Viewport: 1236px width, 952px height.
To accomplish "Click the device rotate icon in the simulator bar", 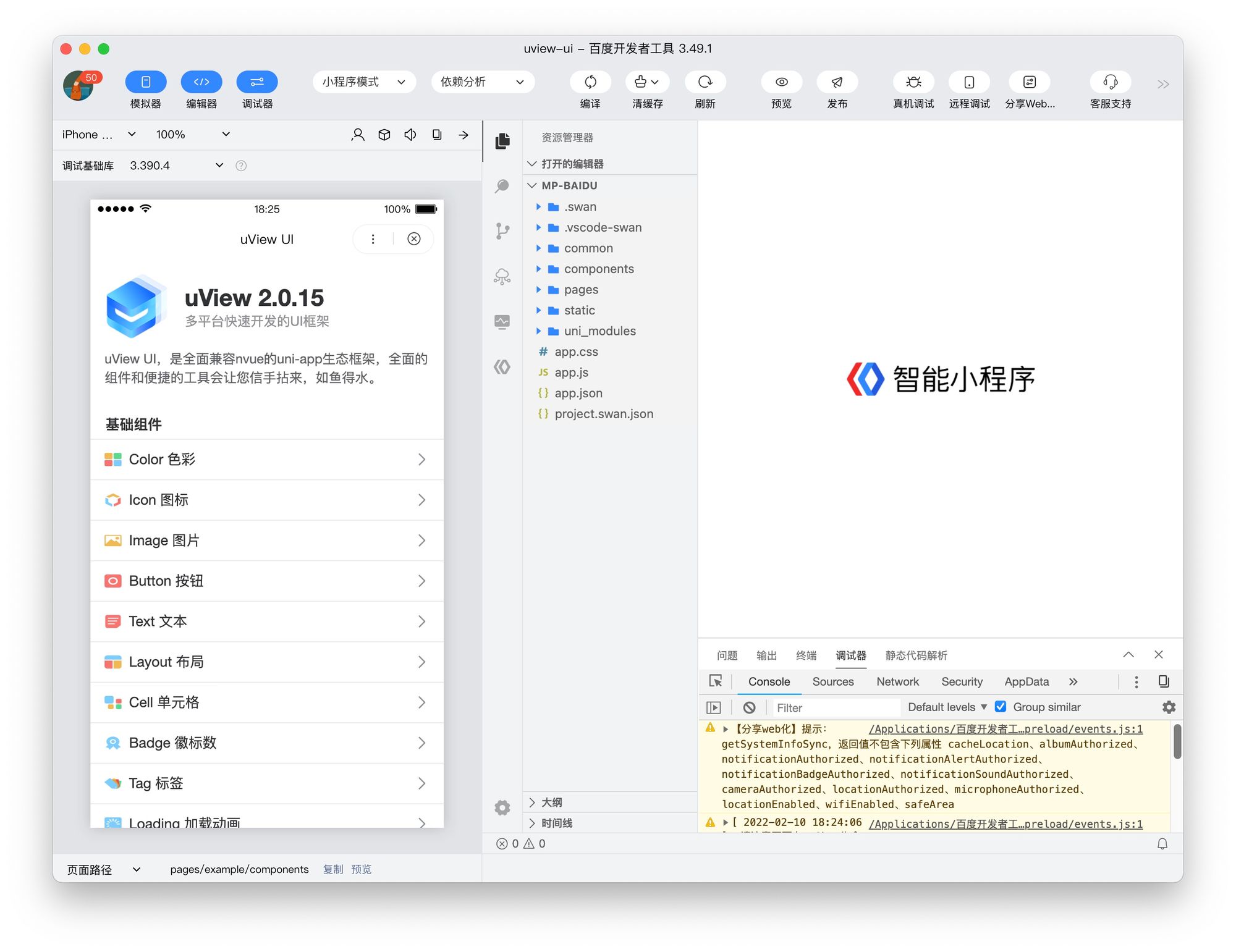I will pyautogui.click(x=437, y=135).
